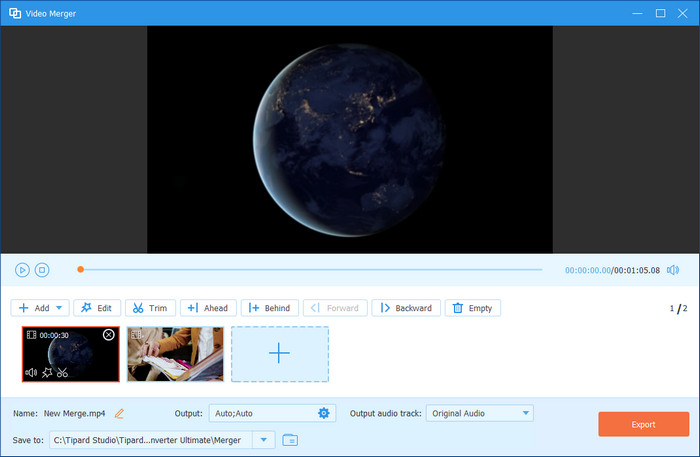
Task: Click the film strip icon on Earth clip
Action: tap(31, 335)
